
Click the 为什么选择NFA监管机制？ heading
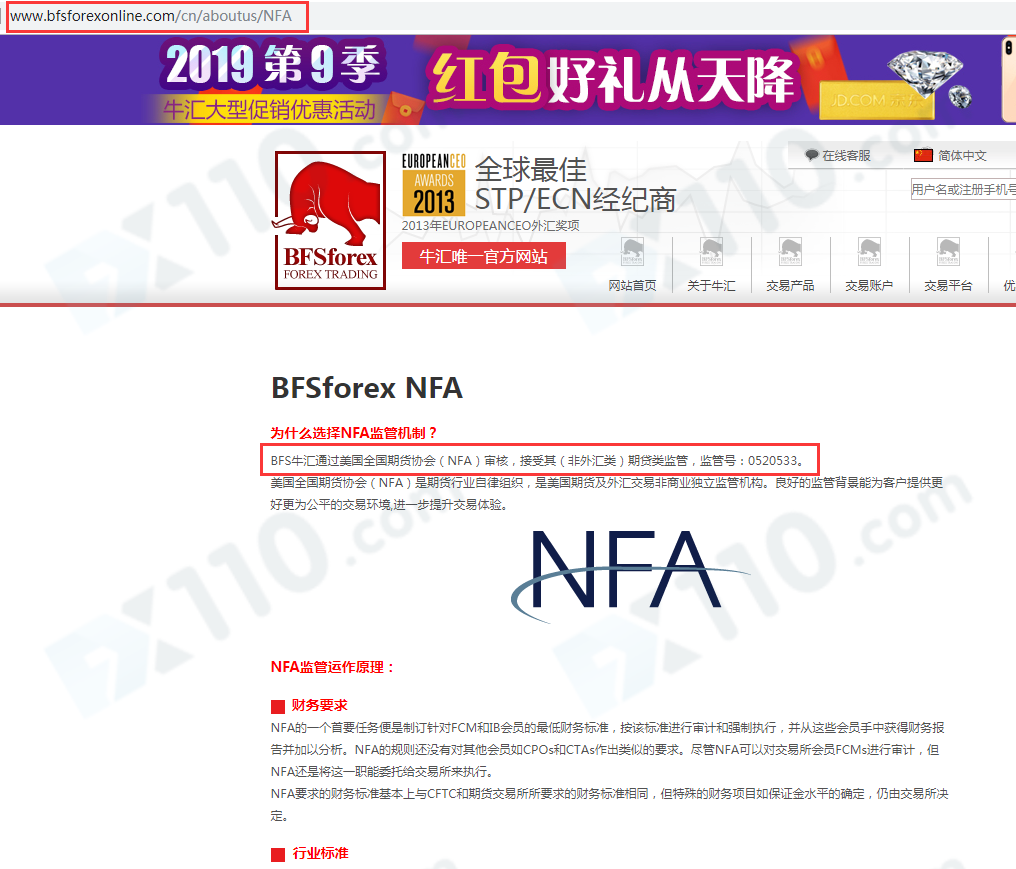click(x=354, y=433)
